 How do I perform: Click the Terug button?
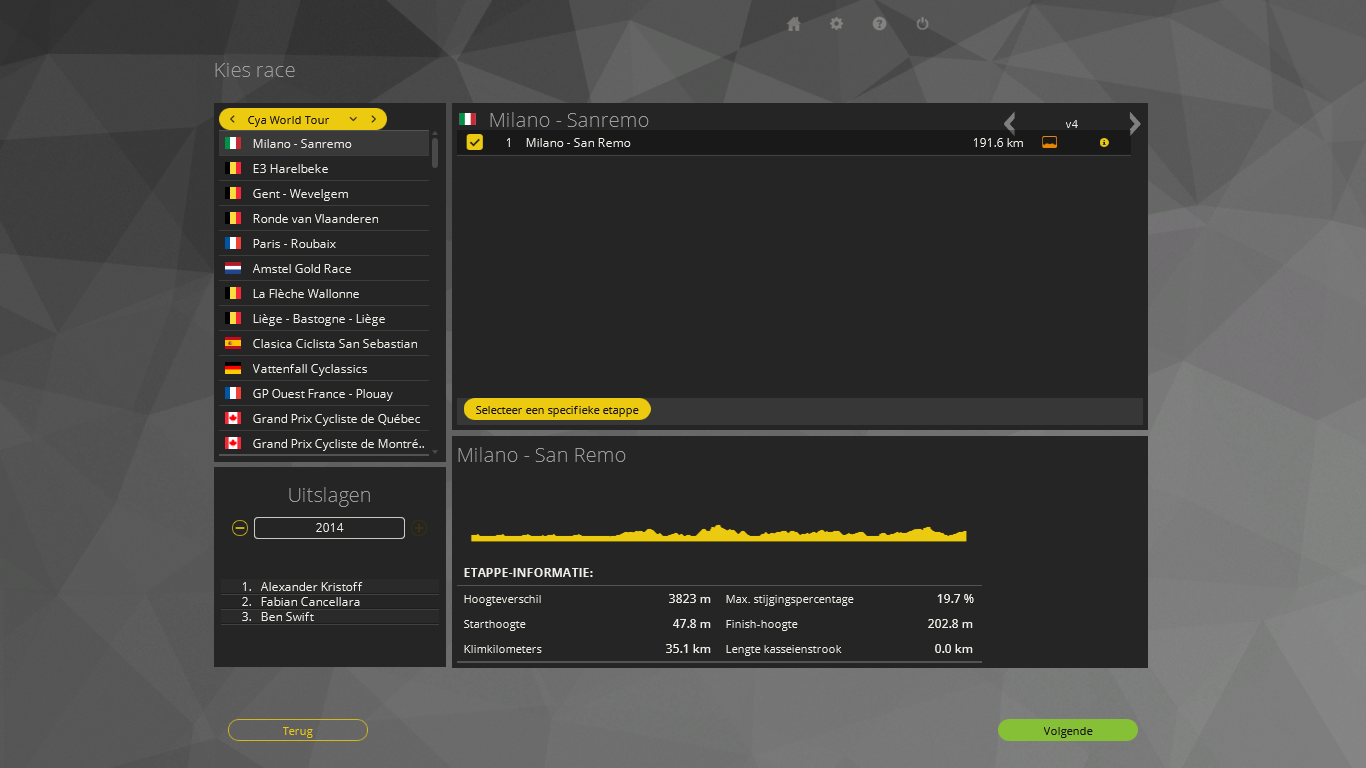(298, 731)
